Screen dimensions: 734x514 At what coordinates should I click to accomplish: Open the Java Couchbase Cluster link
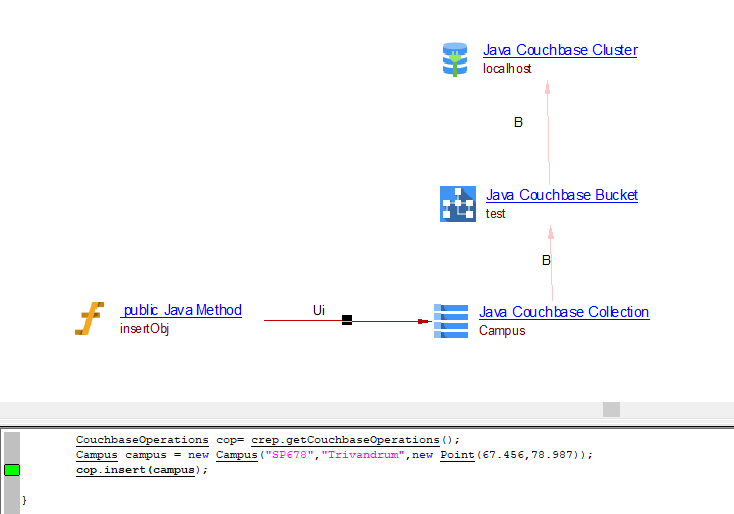[x=559, y=50]
